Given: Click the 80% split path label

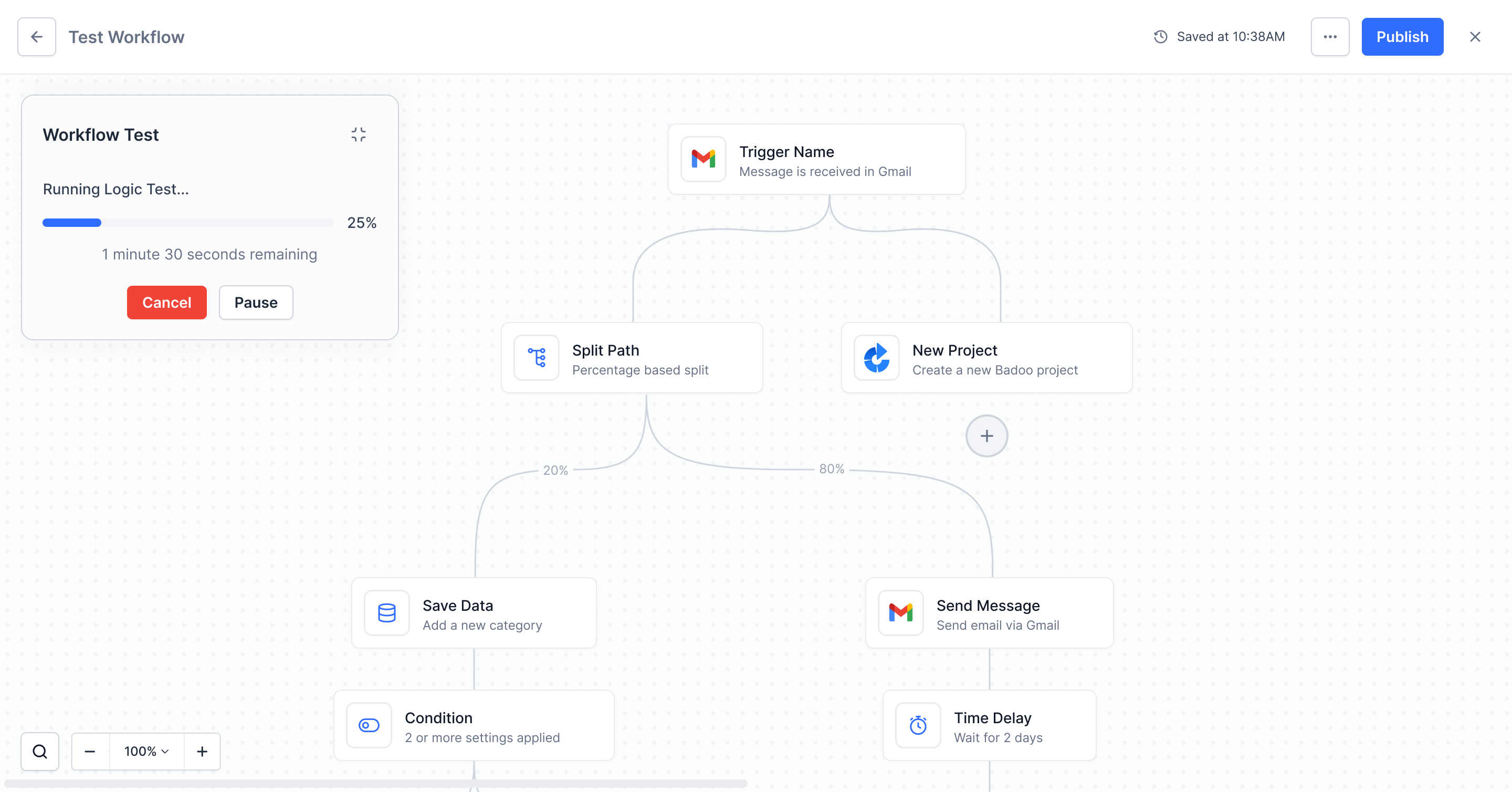Looking at the screenshot, I should click(x=831, y=468).
